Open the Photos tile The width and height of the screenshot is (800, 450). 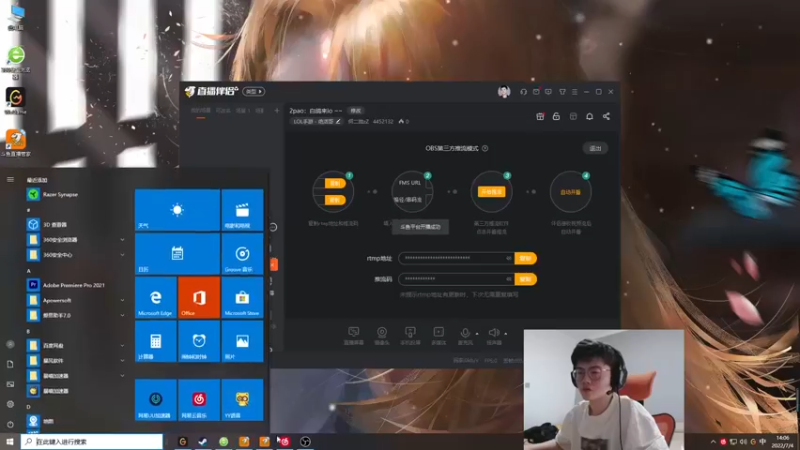(242, 341)
